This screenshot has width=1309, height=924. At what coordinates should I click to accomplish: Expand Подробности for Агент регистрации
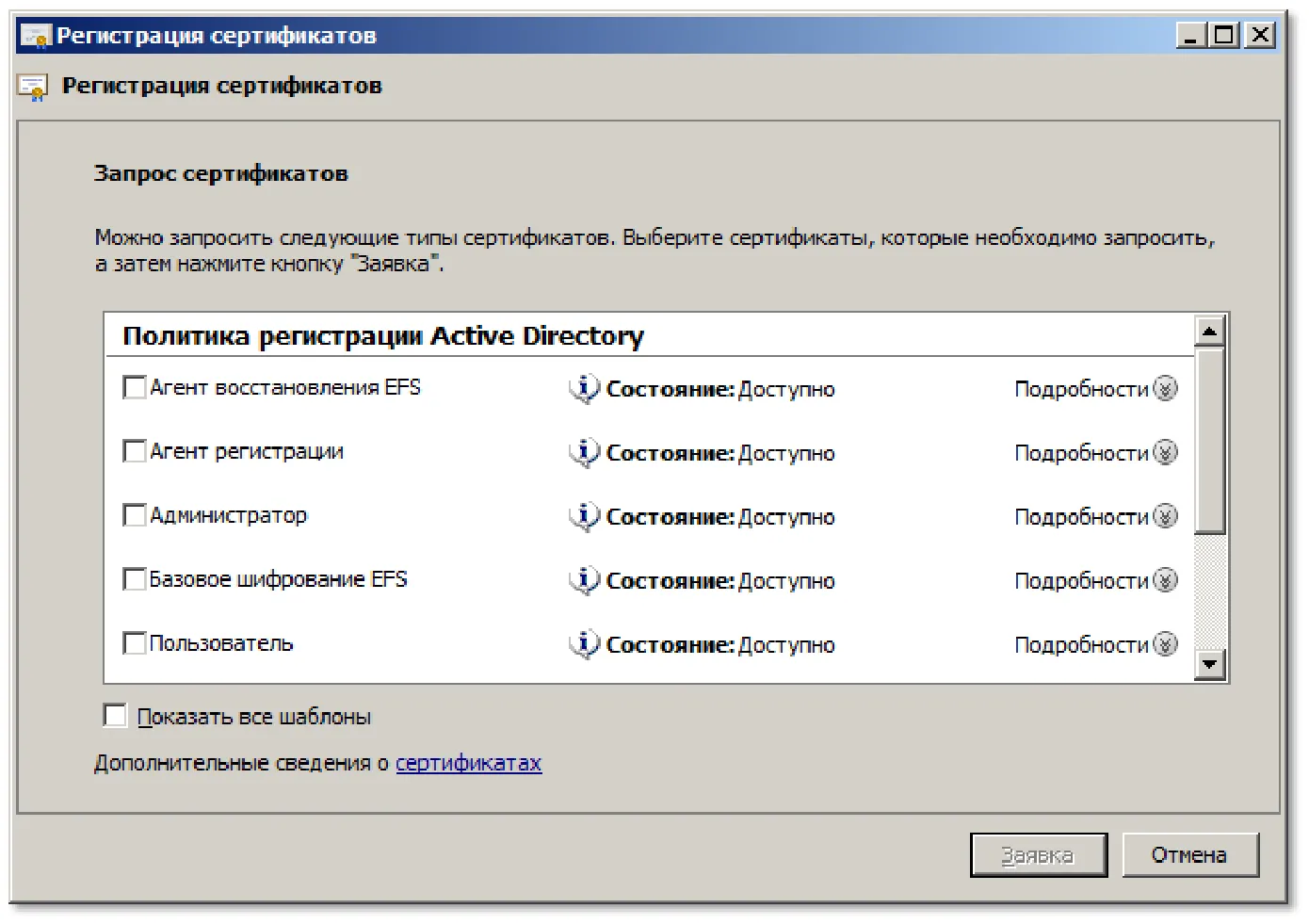tap(1095, 453)
